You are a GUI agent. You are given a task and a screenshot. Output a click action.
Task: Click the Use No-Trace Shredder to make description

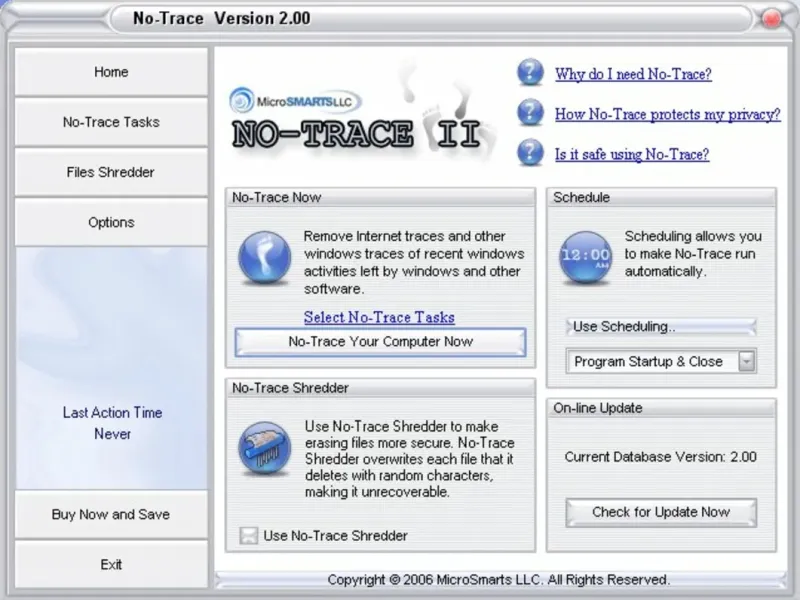click(409, 459)
